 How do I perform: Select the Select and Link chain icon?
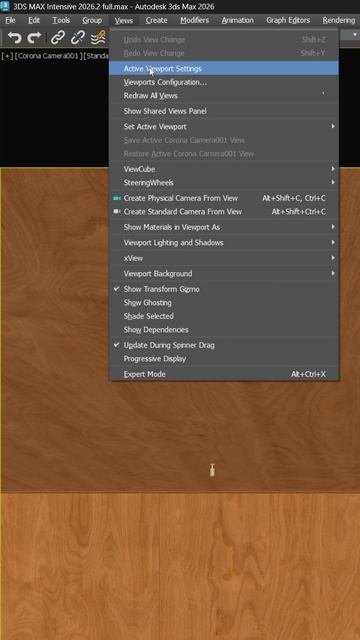pos(58,38)
